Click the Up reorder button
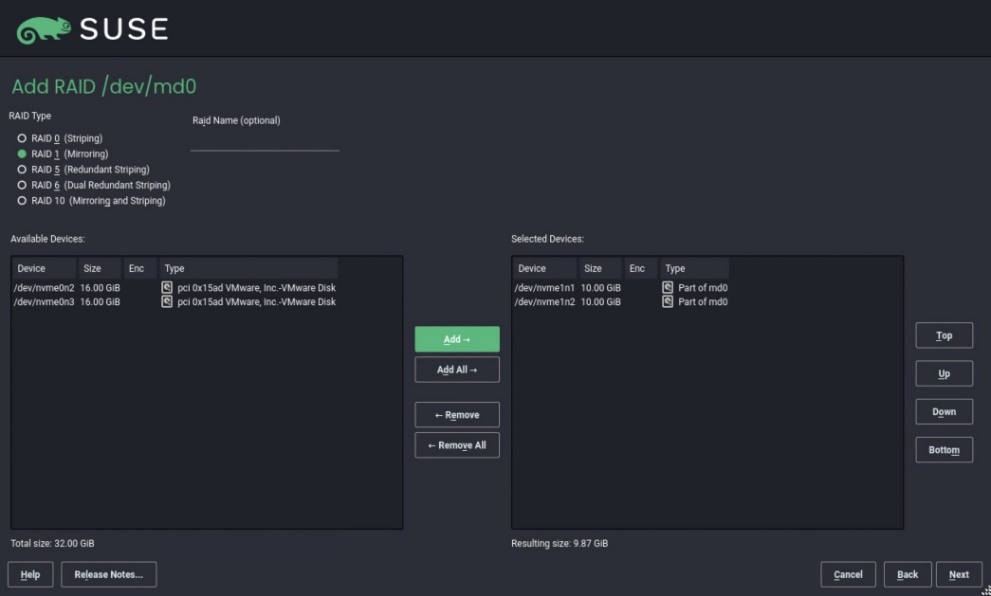The image size is (991, 596). tap(943, 373)
